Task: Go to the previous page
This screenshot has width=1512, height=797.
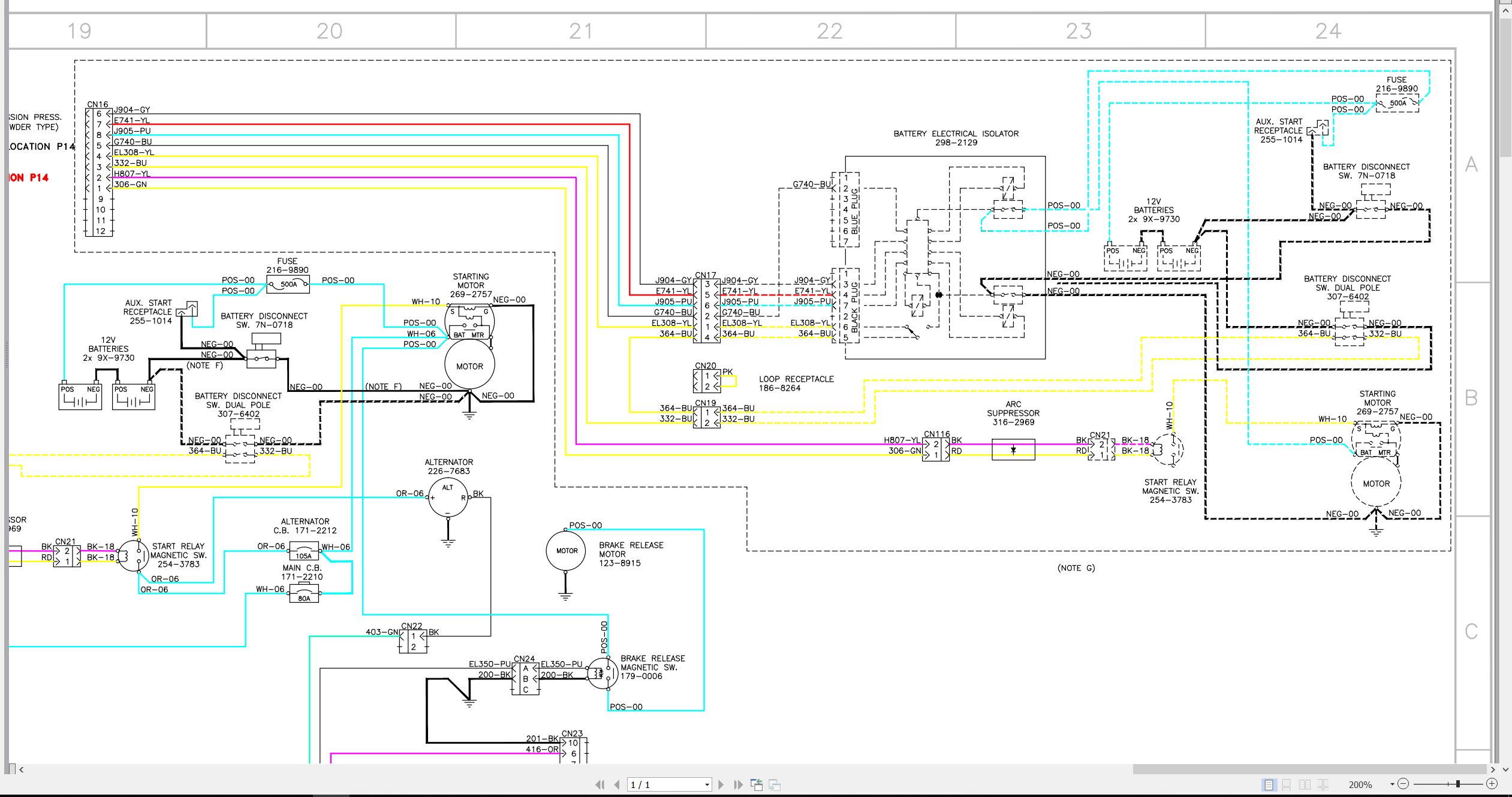Action: (x=616, y=784)
